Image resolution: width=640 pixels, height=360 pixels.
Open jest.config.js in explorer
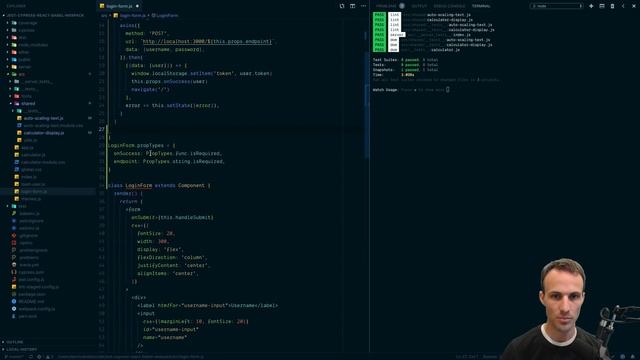click(x=31, y=280)
